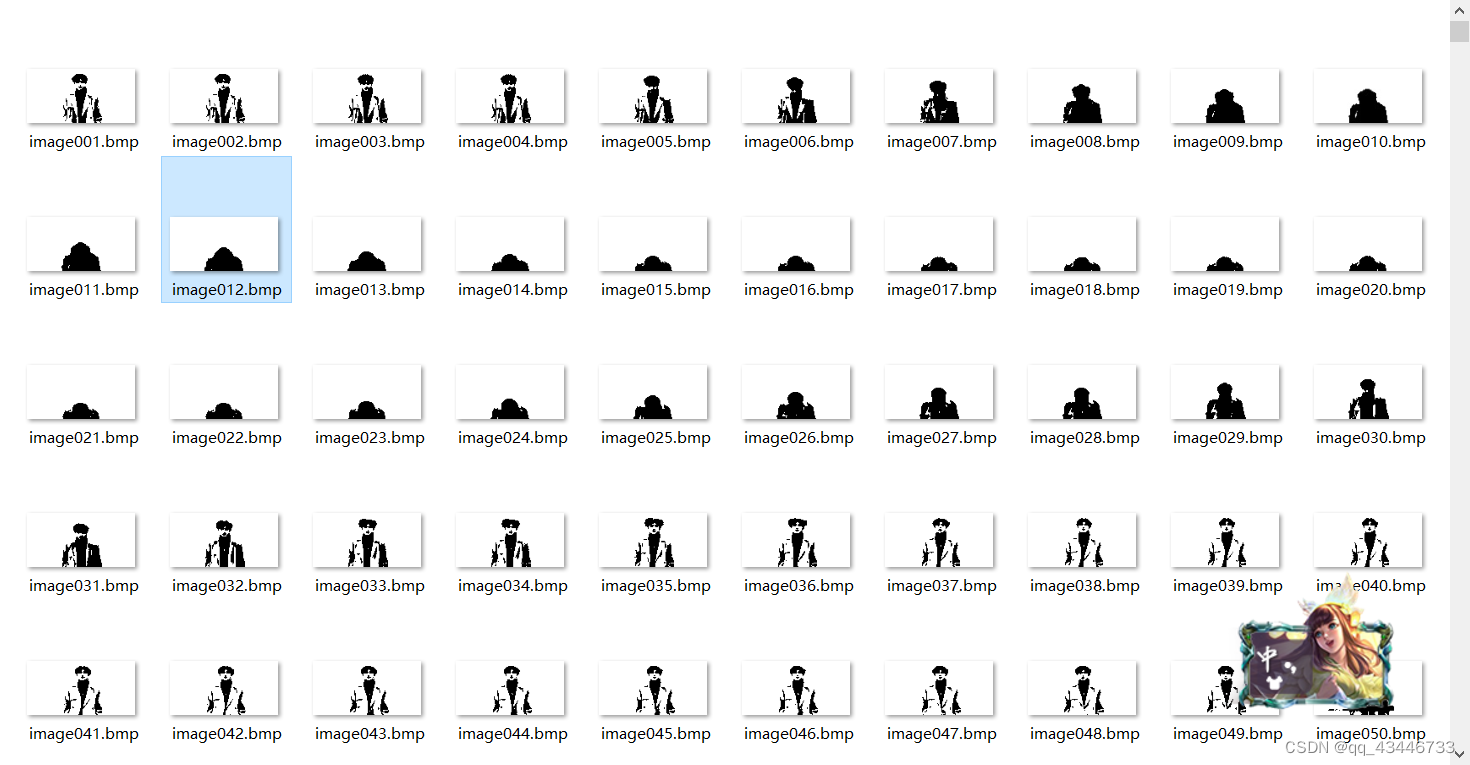
Task: Select the image013.bmp thumbnail
Action: point(367,244)
